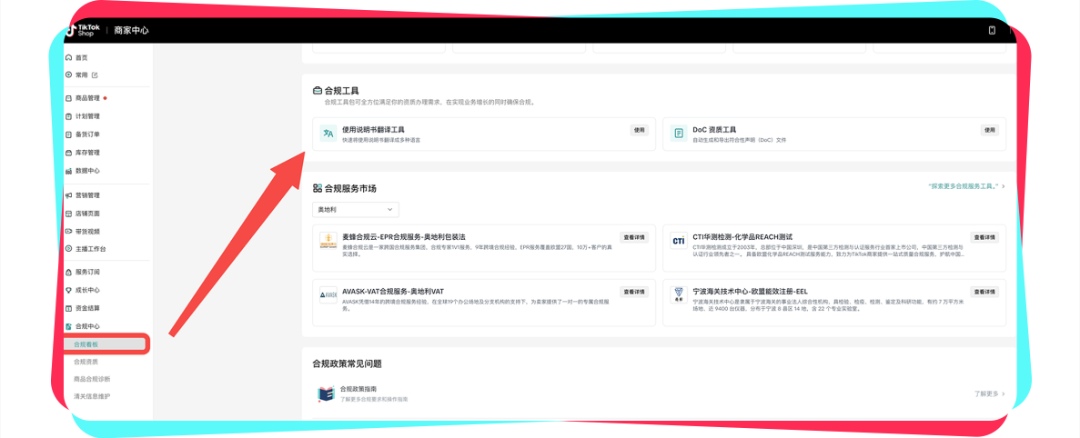Follow the 探索更多合规服务工具 link
Screen dimensions: 1080x438
coord(966,186)
